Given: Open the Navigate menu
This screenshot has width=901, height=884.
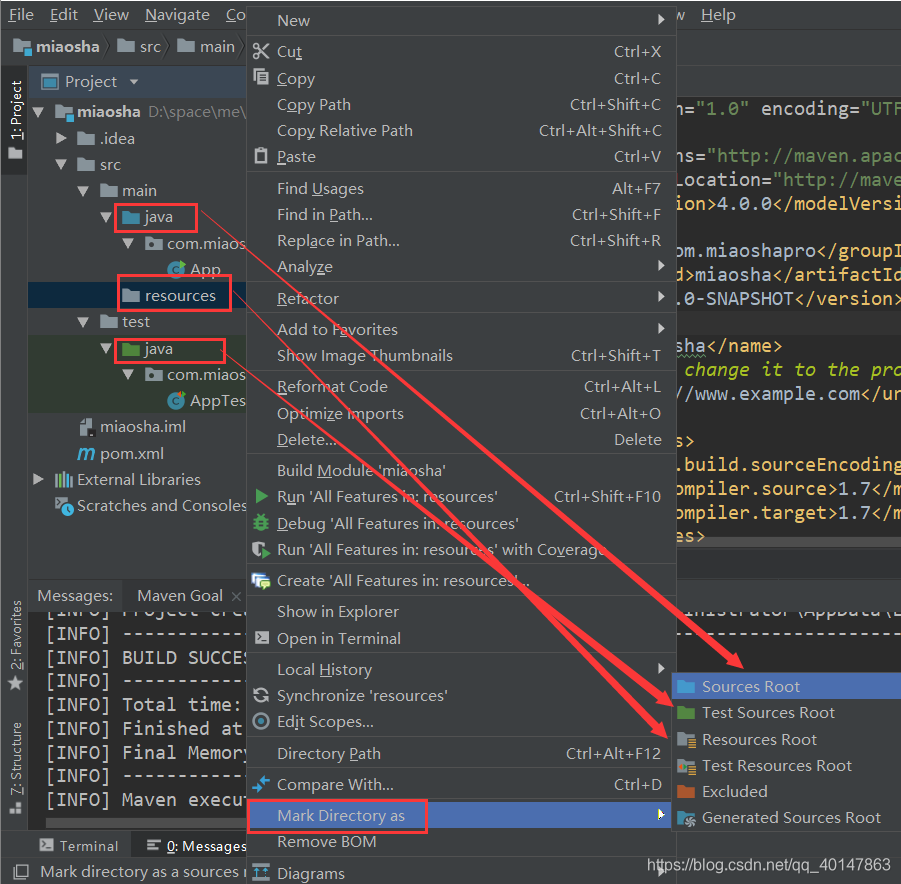Looking at the screenshot, I should click(177, 14).
